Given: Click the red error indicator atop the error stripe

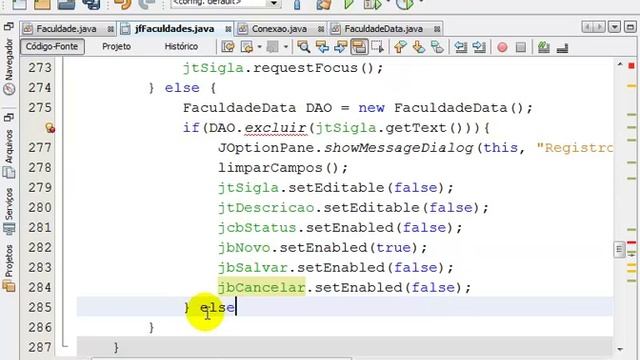Looking at the screenshot, I should pos(631,66).
